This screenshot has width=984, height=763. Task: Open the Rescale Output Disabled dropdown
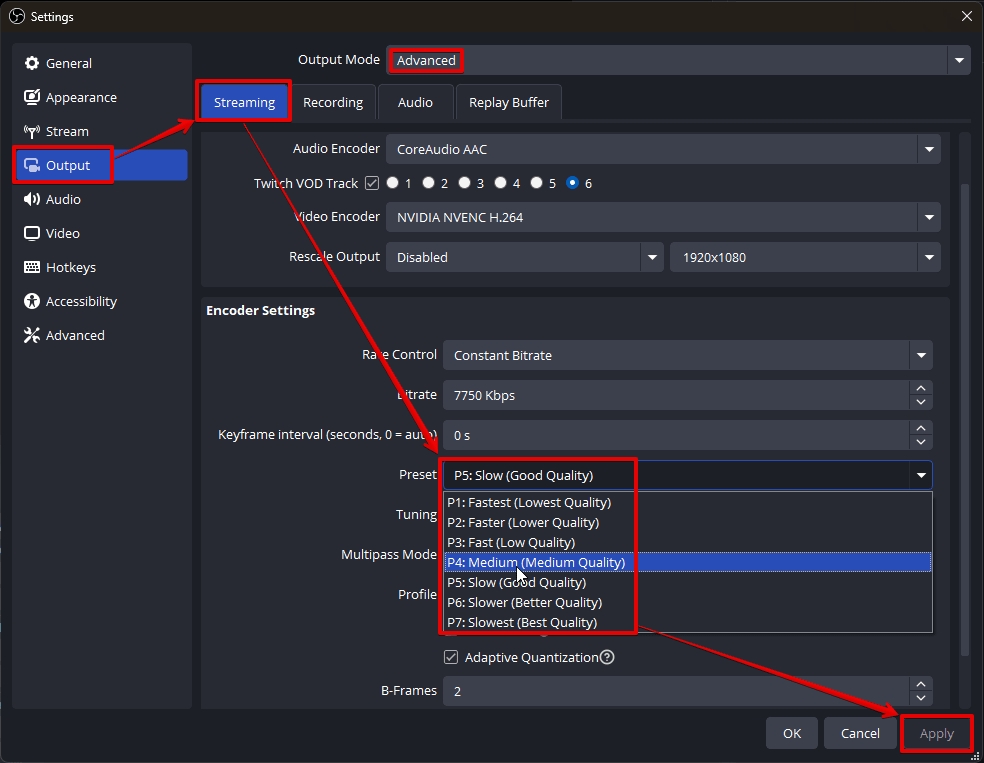click(525, 257)
